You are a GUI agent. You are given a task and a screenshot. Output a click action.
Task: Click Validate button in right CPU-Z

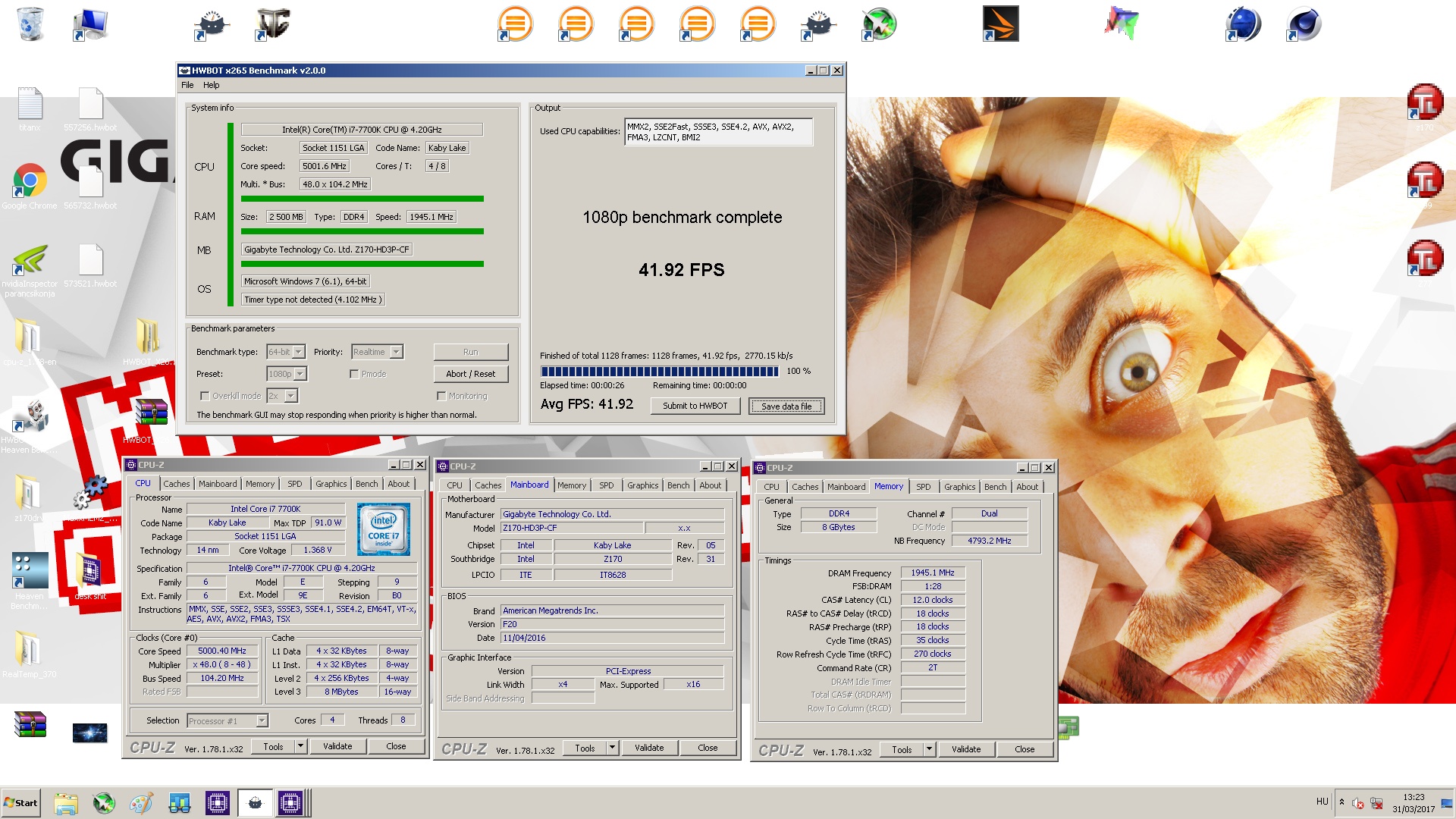(x=966, y=749)
